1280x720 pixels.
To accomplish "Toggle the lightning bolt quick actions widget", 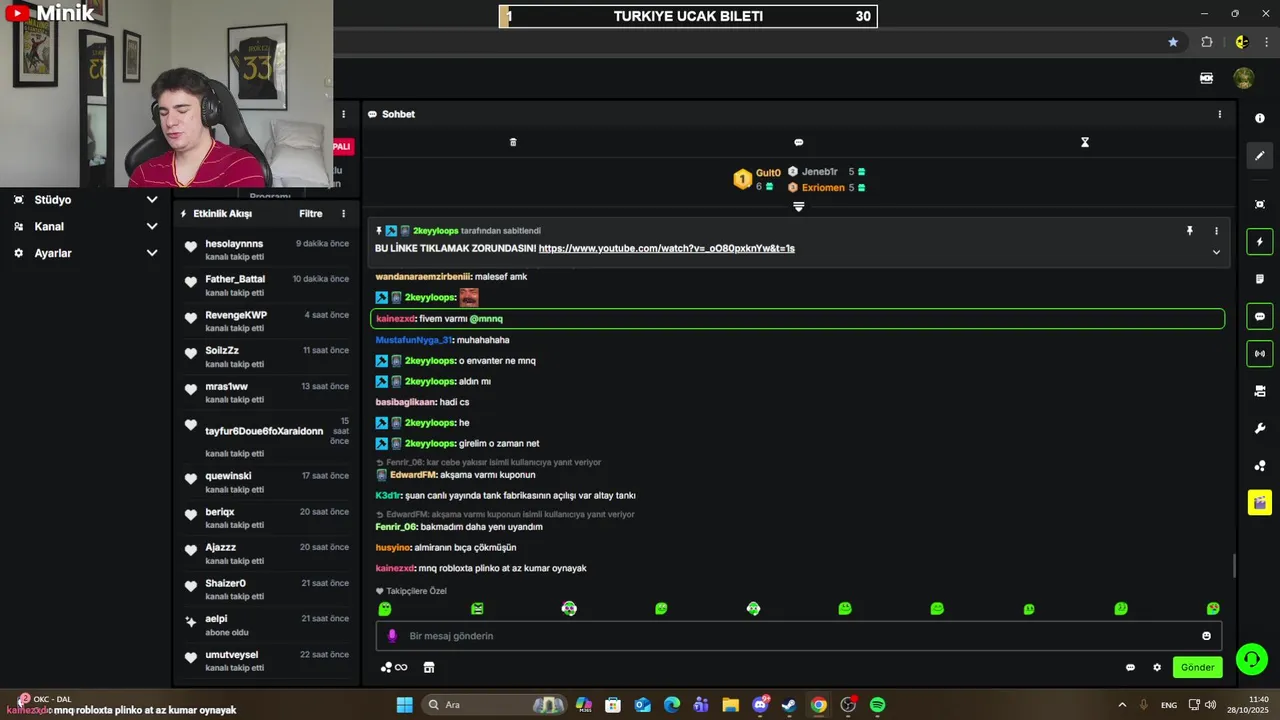I will pyautogui.click(x=1259, y=242).
